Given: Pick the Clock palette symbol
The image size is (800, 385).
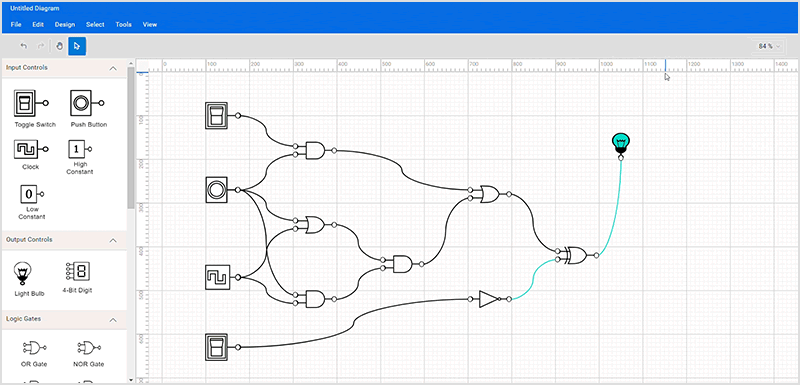Looking at the screenshot, I should tap(31, 149).
